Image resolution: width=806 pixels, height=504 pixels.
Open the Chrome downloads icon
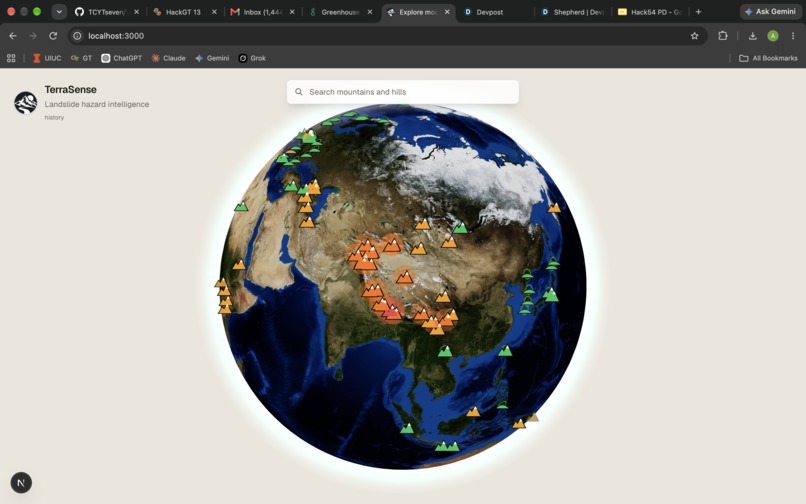pos(753,35)
